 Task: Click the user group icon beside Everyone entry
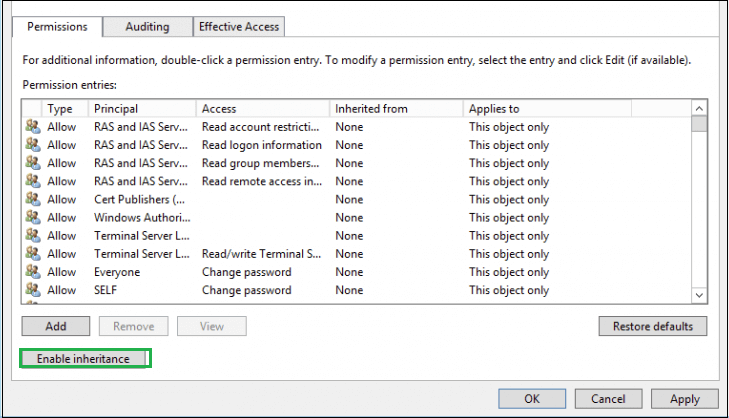33,272
